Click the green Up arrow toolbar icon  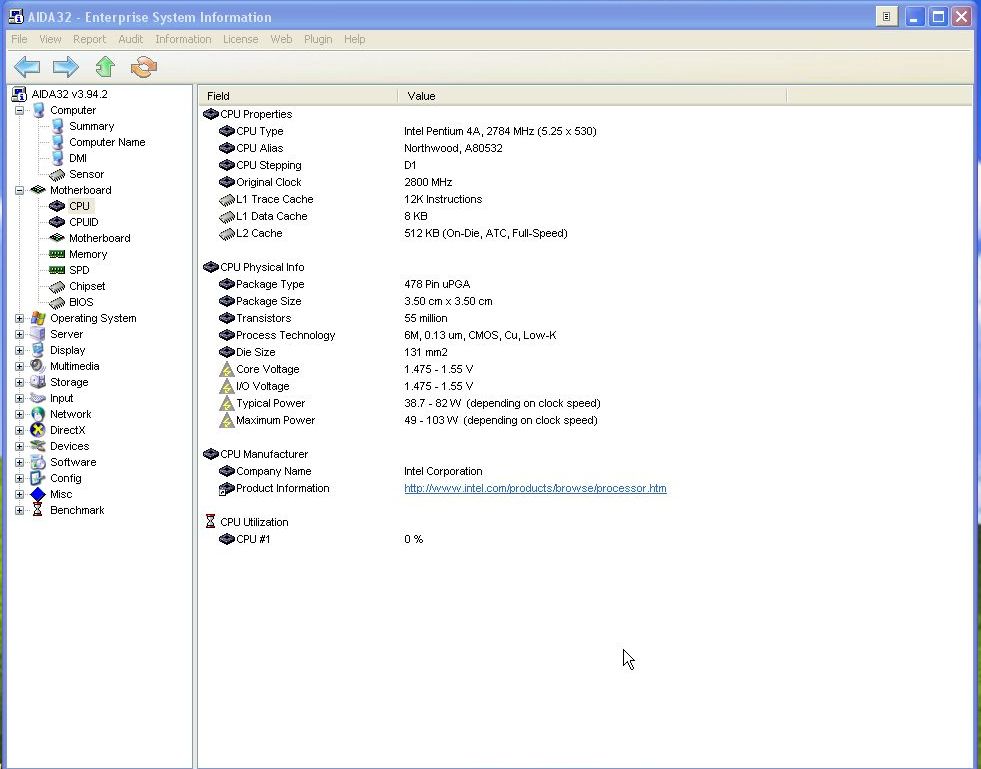105,66
